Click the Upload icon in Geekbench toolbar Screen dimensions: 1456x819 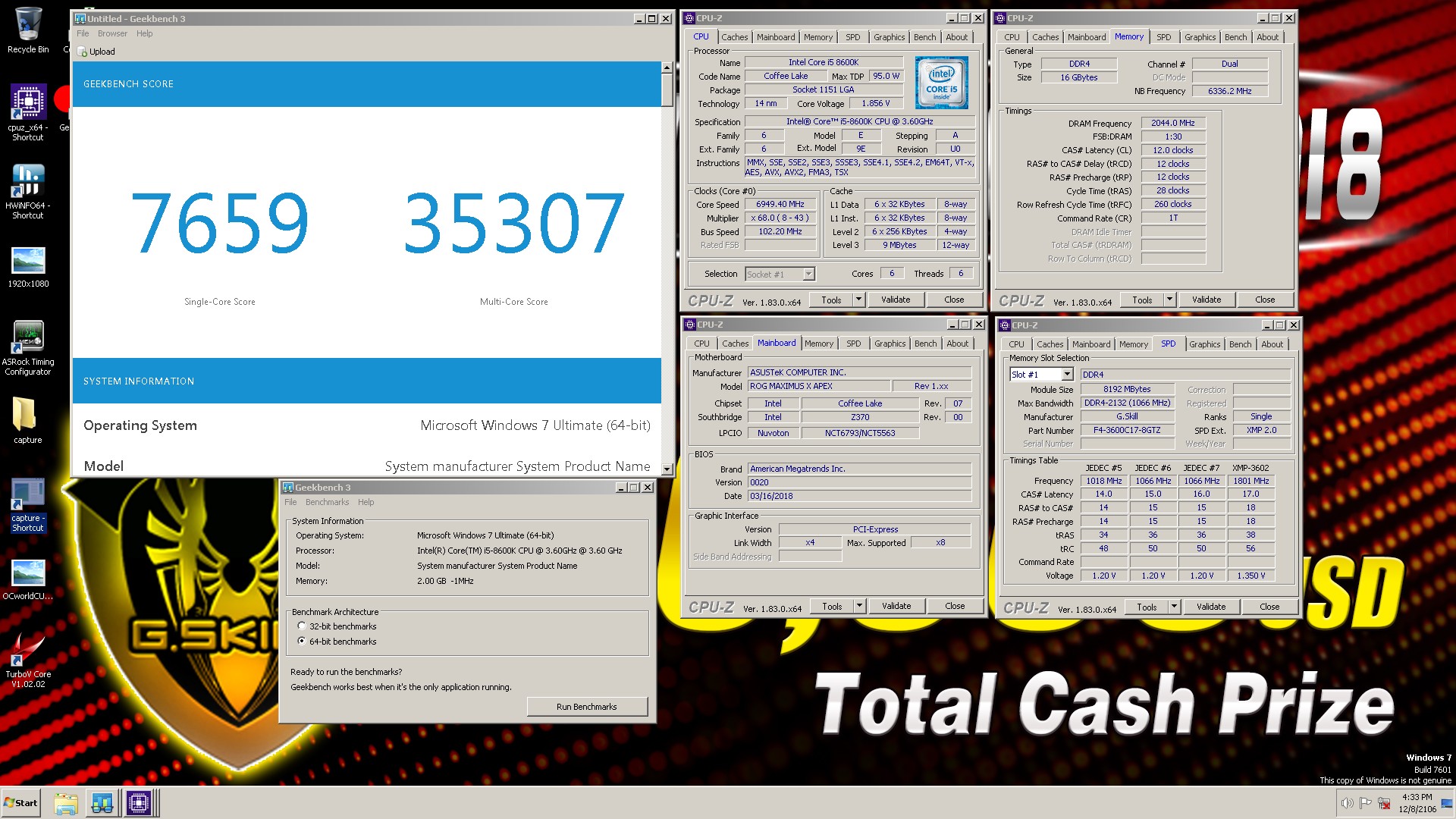pyautogui.click(x=96, y=52)
